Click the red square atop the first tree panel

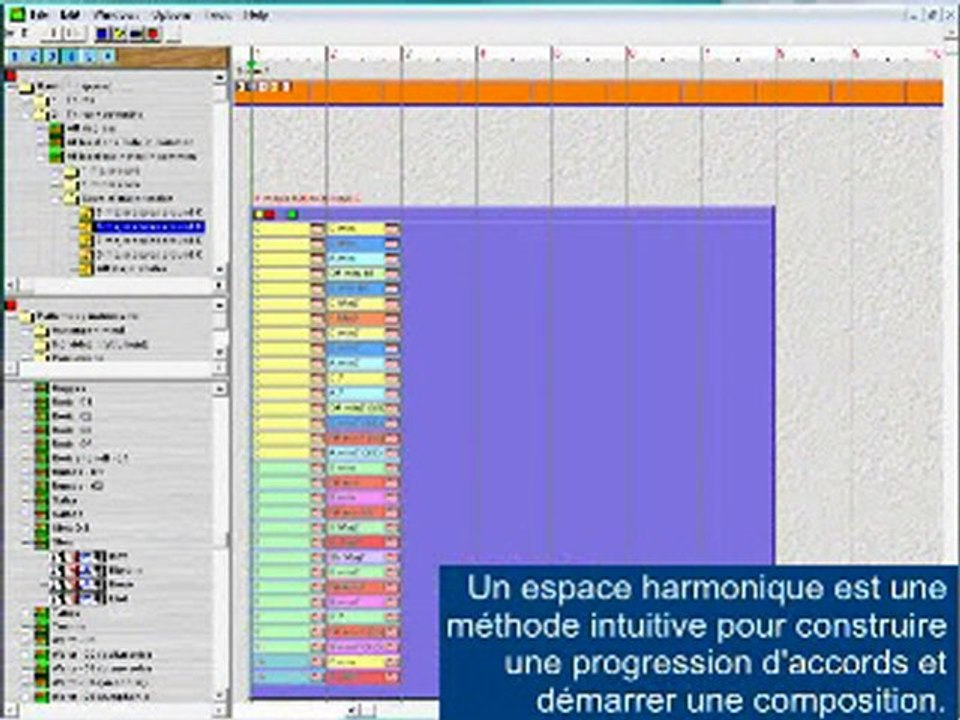click(x=11, y=76)
